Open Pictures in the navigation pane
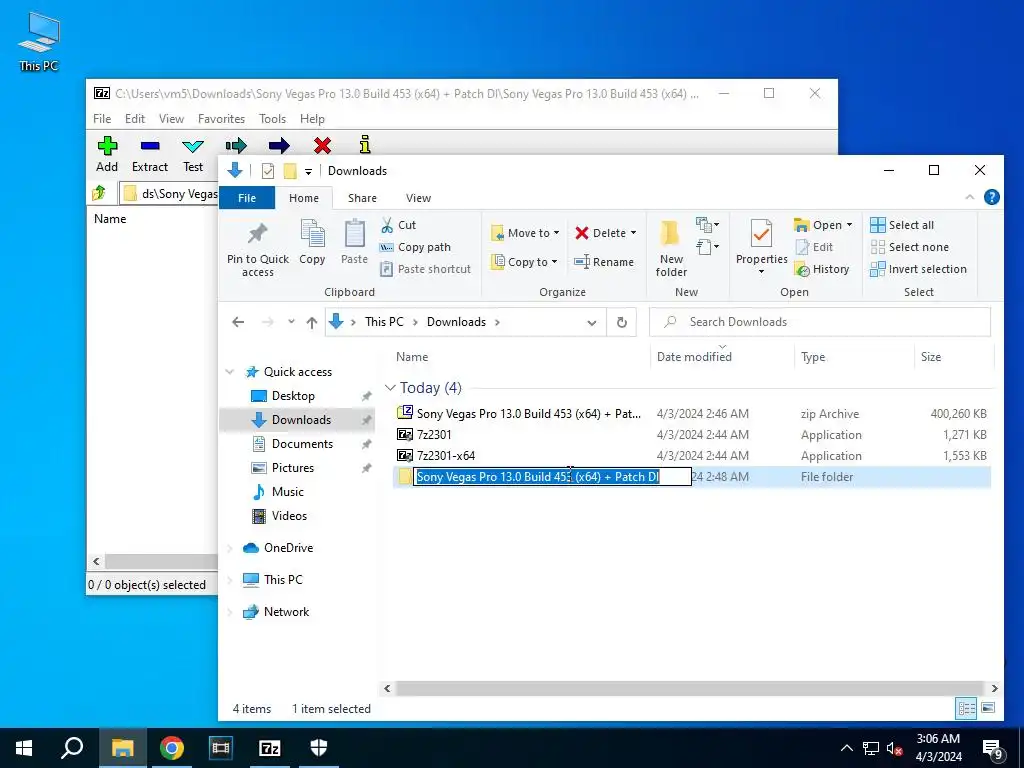The width and height of the screenshot is (1024, 768). tap(293, 468)
